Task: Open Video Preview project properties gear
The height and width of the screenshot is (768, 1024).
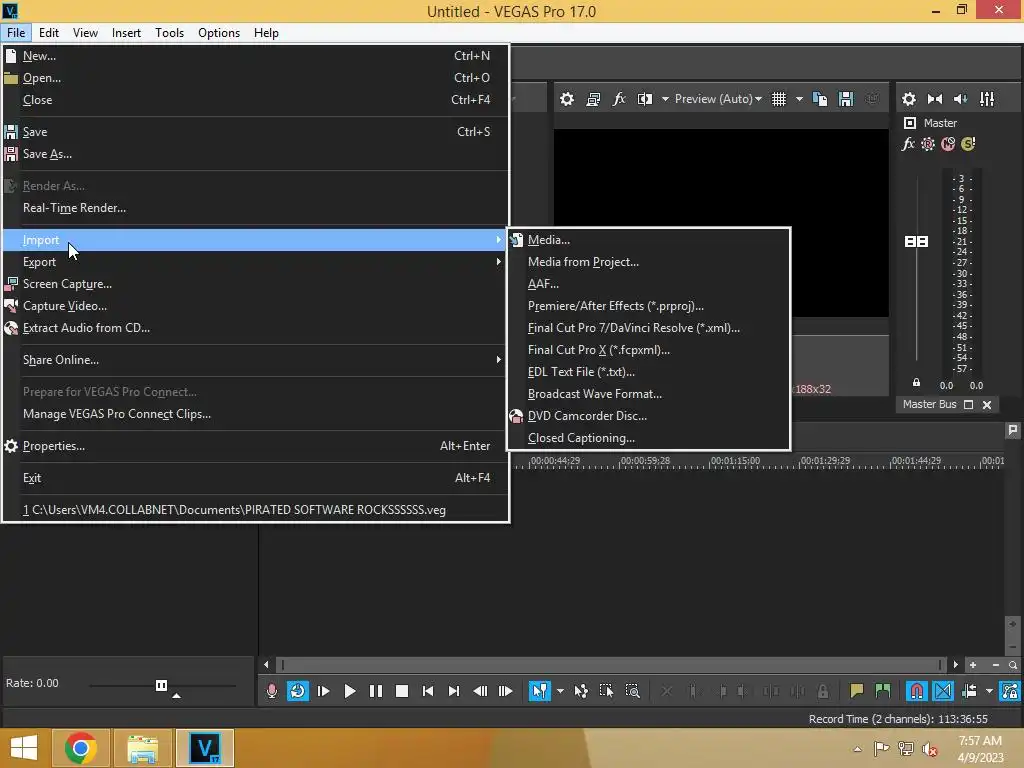Action: click(x=567, y=99)
